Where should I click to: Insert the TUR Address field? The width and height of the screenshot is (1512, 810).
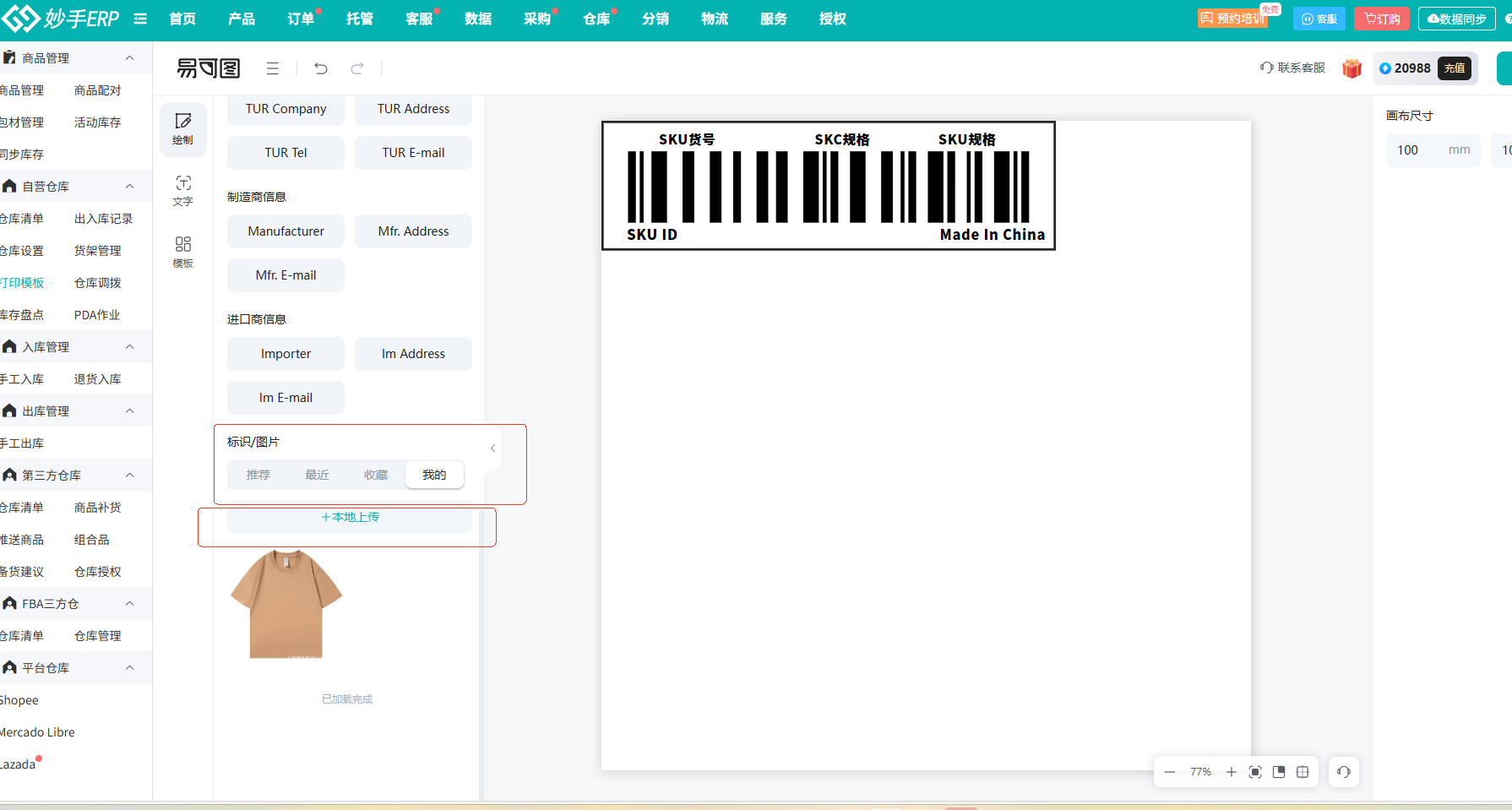click(413, 109)
